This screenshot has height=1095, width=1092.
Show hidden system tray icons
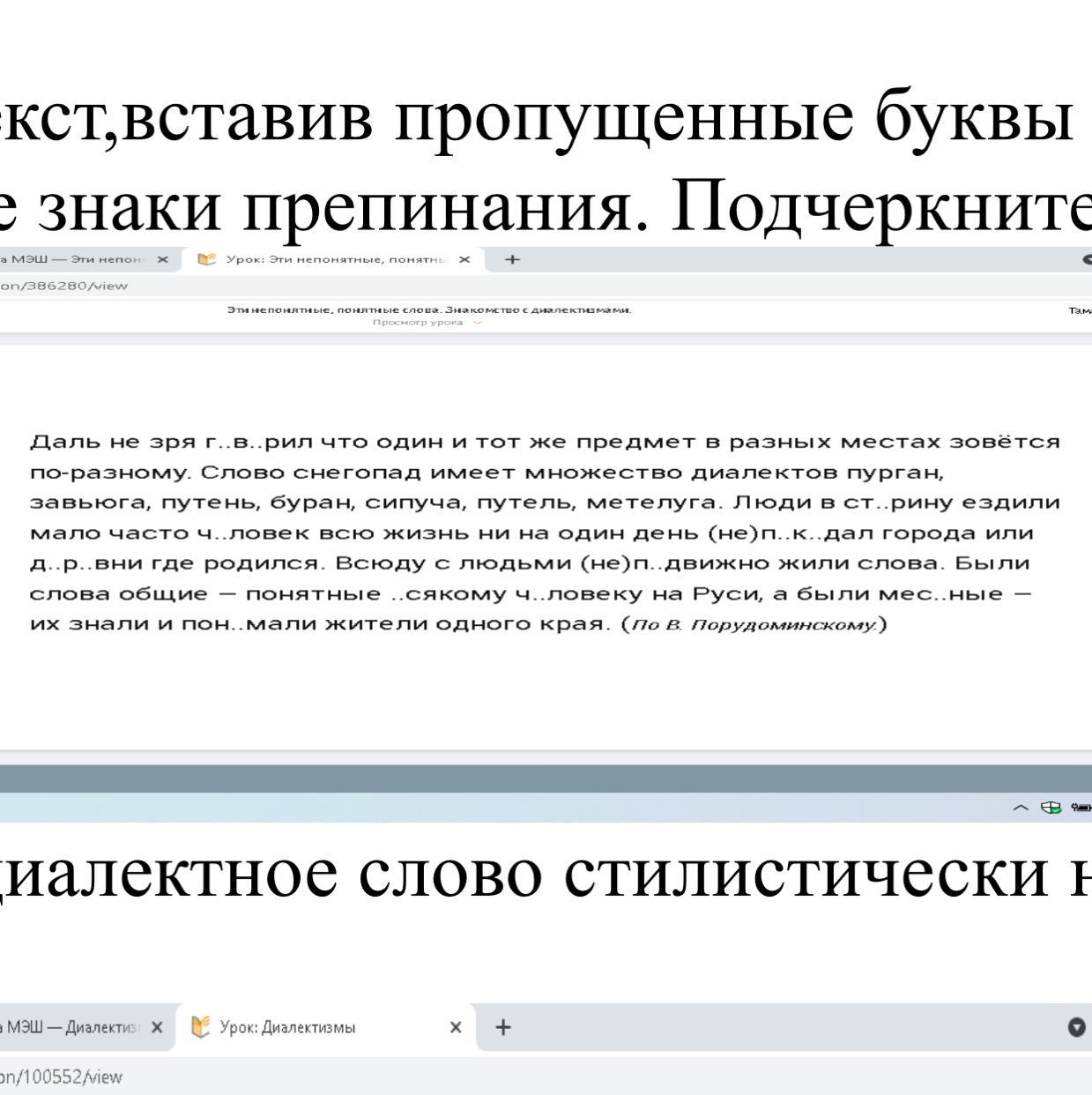[1021, 807]
